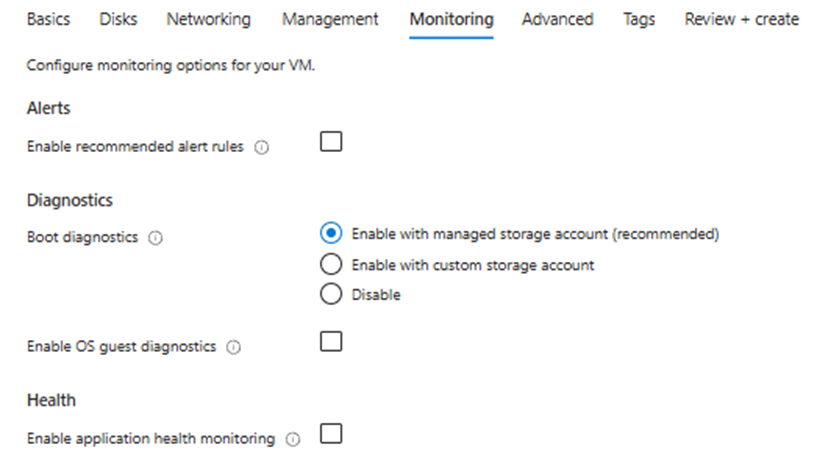The height and width of the screenshot is (467, 817).
Task: Choose Enable with custom storage account
Action: 331,265
